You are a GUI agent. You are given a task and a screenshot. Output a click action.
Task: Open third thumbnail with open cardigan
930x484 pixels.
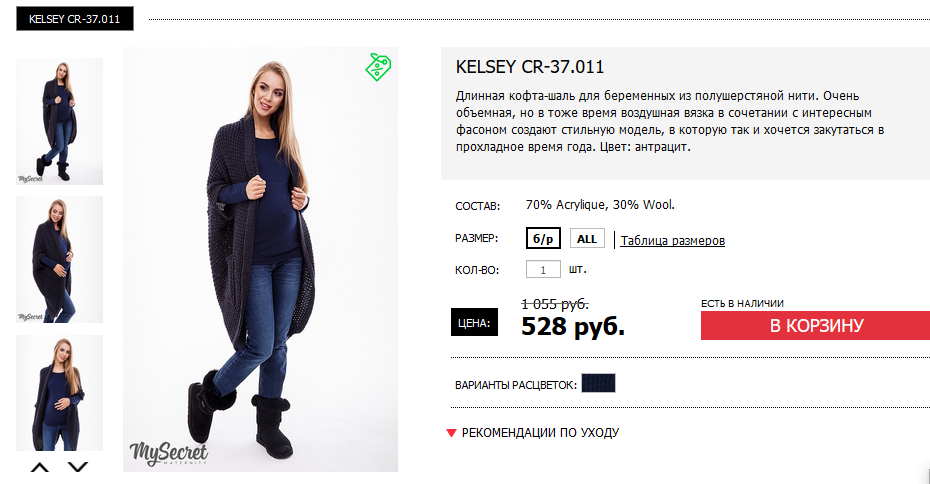pyautogui.click(x=59, y=393)
